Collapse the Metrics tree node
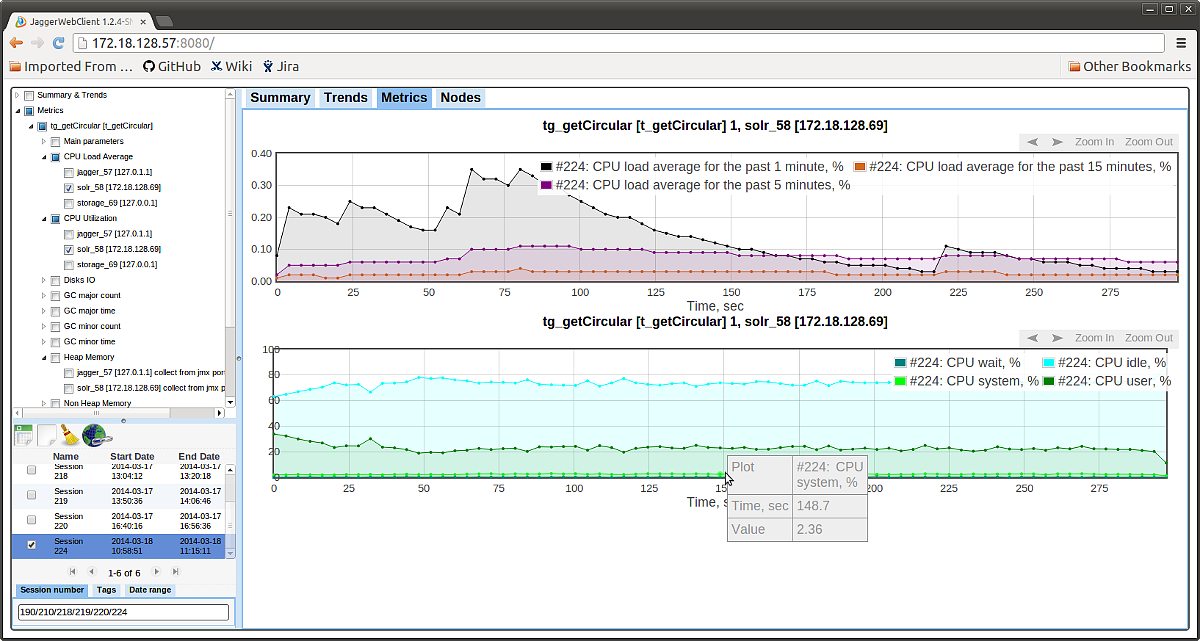Screen dimensions: 1200x641 [17, 111]
